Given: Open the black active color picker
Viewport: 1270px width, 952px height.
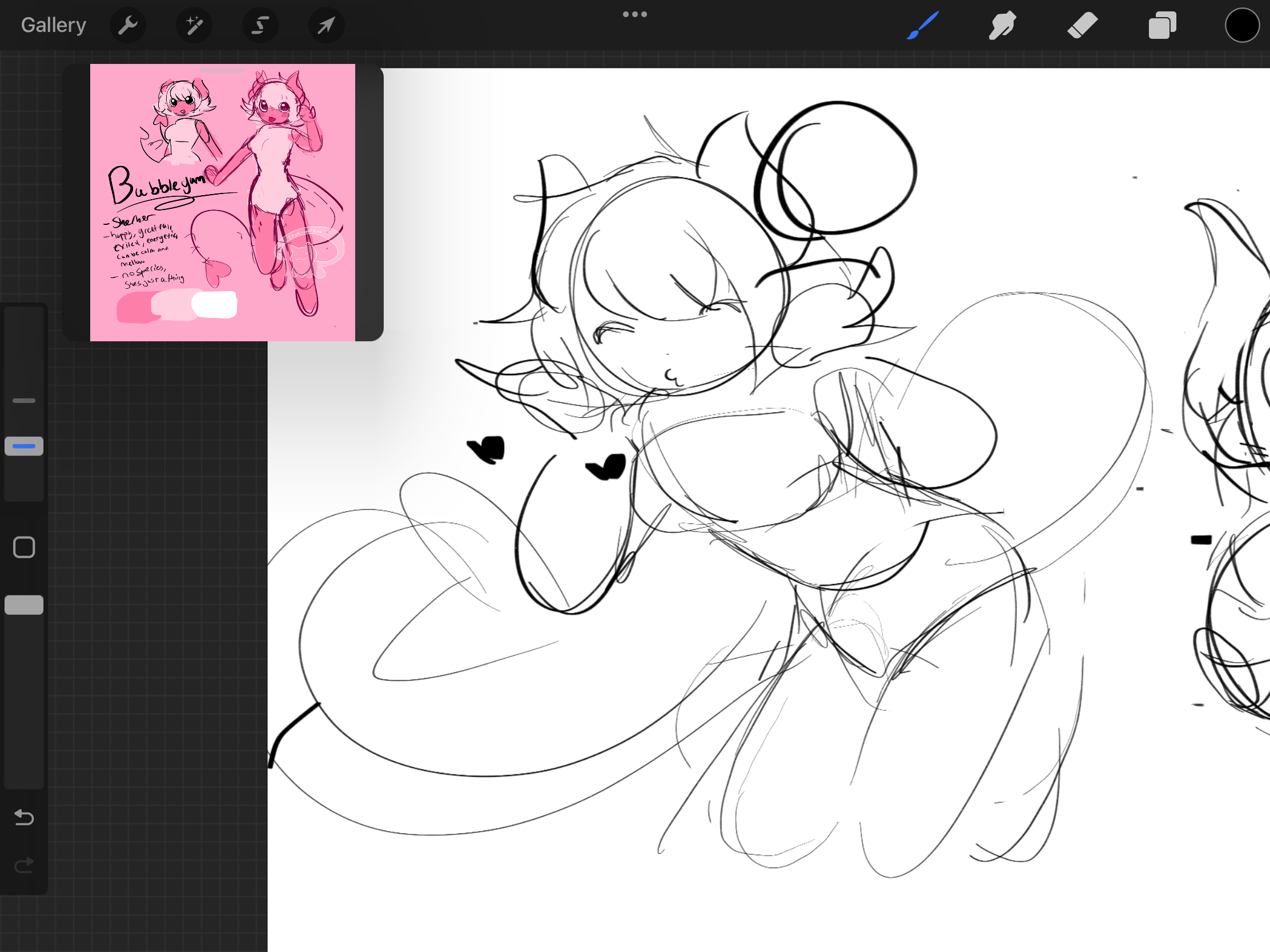Looking at the screenshot, I should click(x=1242, y=25).
